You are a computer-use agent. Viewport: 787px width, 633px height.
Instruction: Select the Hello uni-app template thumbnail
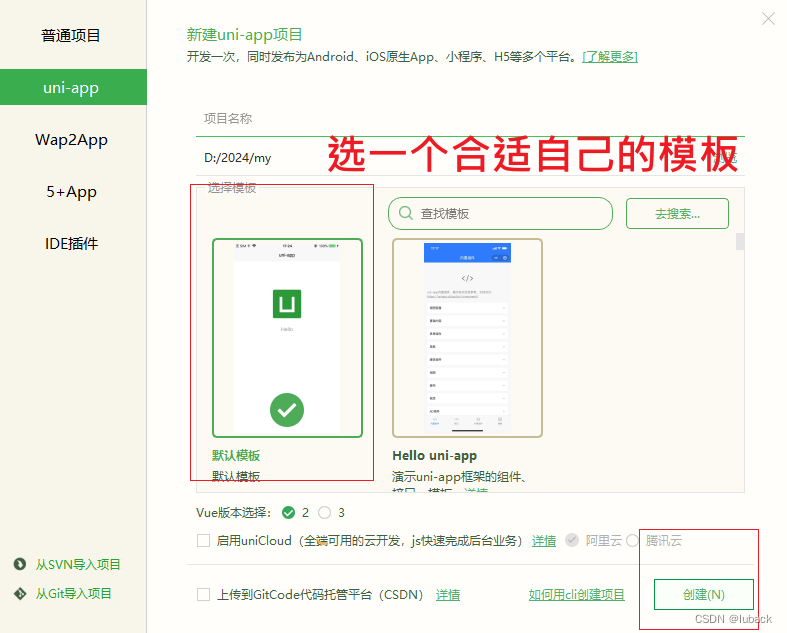point(467,338)
